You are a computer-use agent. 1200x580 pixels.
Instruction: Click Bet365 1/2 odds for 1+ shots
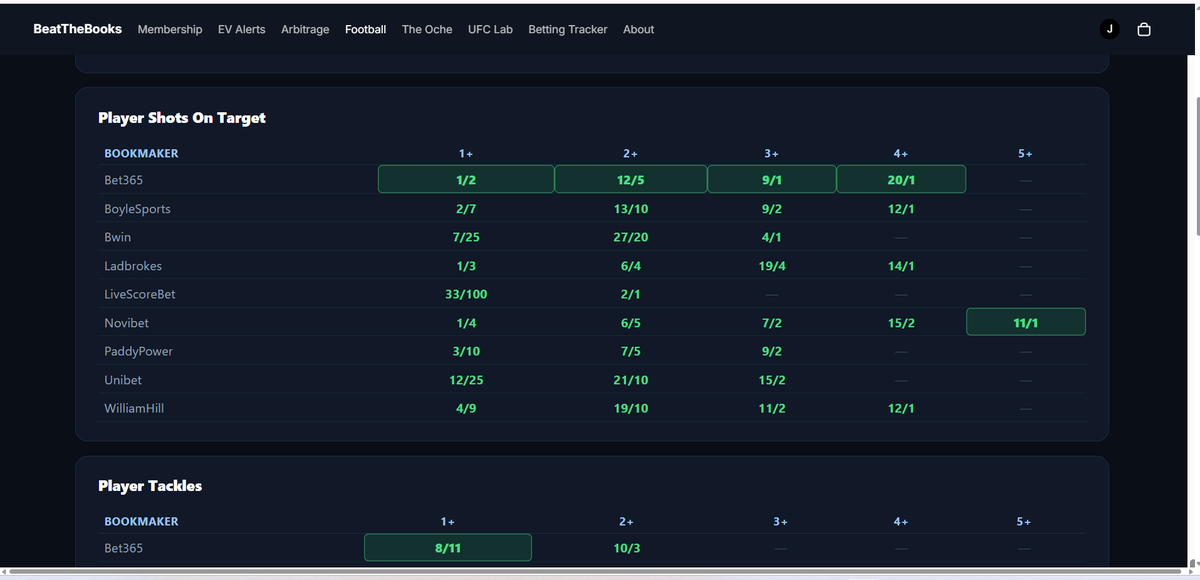coord(466,180)
